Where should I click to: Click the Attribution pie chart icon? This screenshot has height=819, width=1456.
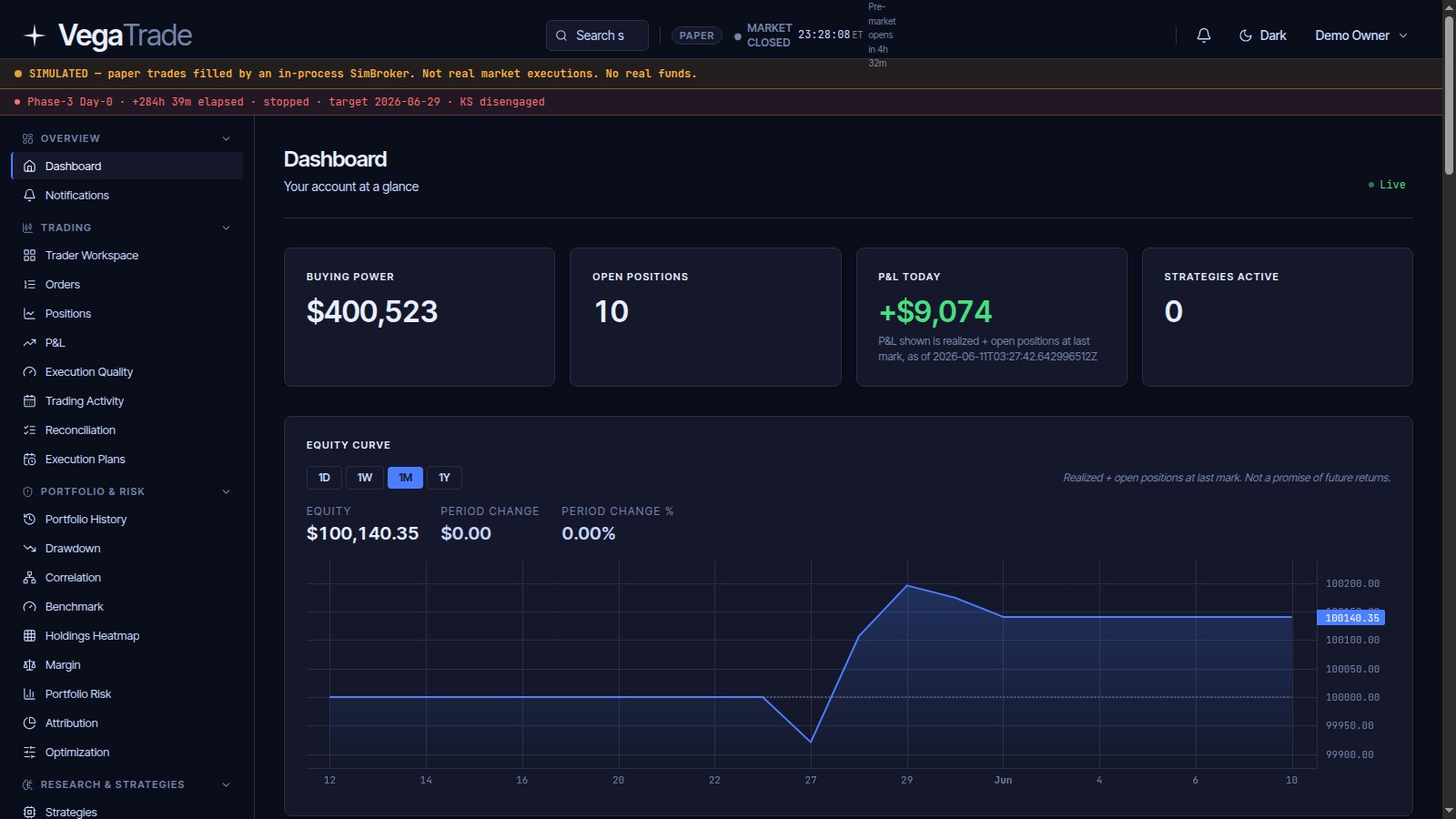point(29,723)
